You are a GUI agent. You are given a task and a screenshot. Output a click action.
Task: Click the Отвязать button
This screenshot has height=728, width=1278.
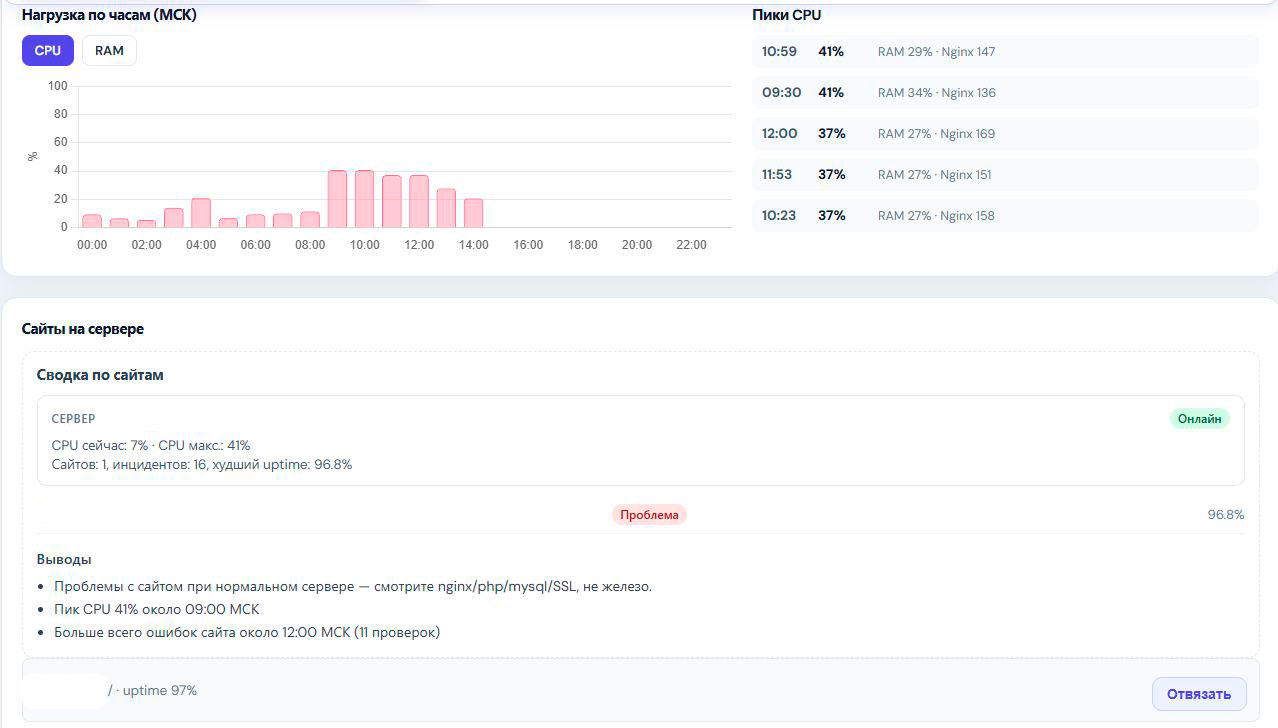[1199, 694]
